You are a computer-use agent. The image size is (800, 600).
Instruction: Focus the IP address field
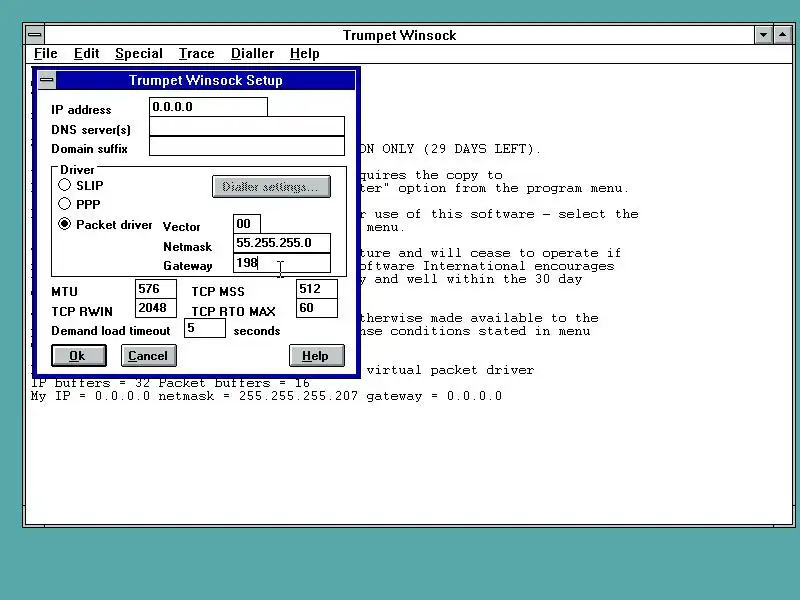click(x=208, y=107)
